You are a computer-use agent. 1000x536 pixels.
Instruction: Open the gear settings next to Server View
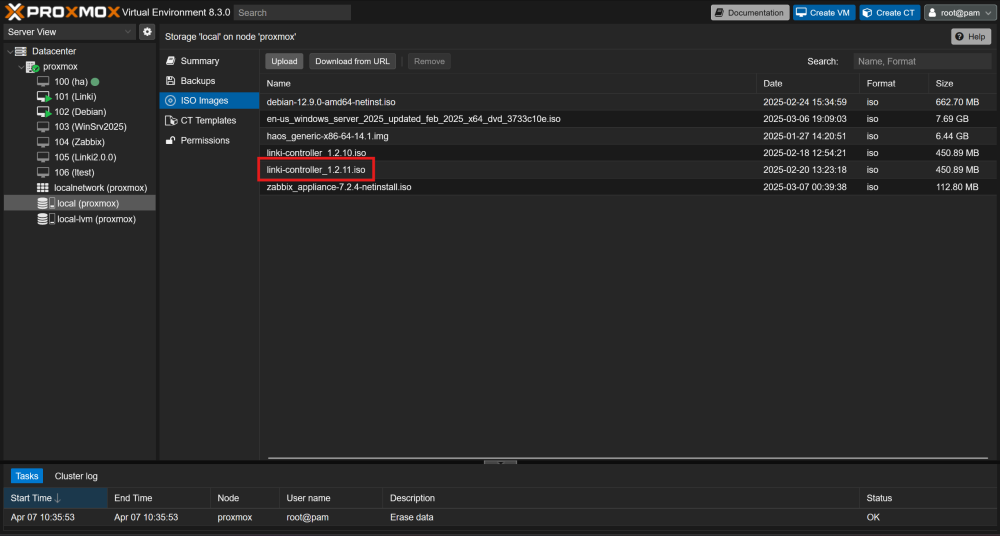coord(147,31)
